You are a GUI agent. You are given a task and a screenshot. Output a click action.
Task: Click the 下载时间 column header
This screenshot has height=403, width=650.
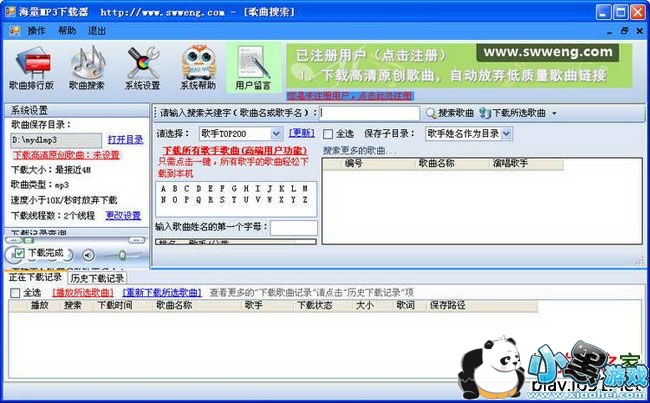pos(115,306)
